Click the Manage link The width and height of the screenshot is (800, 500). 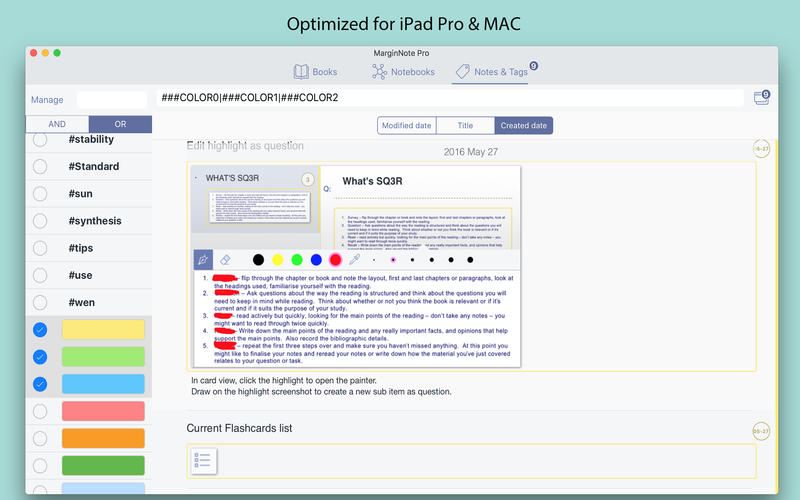[x=47, y=100]
